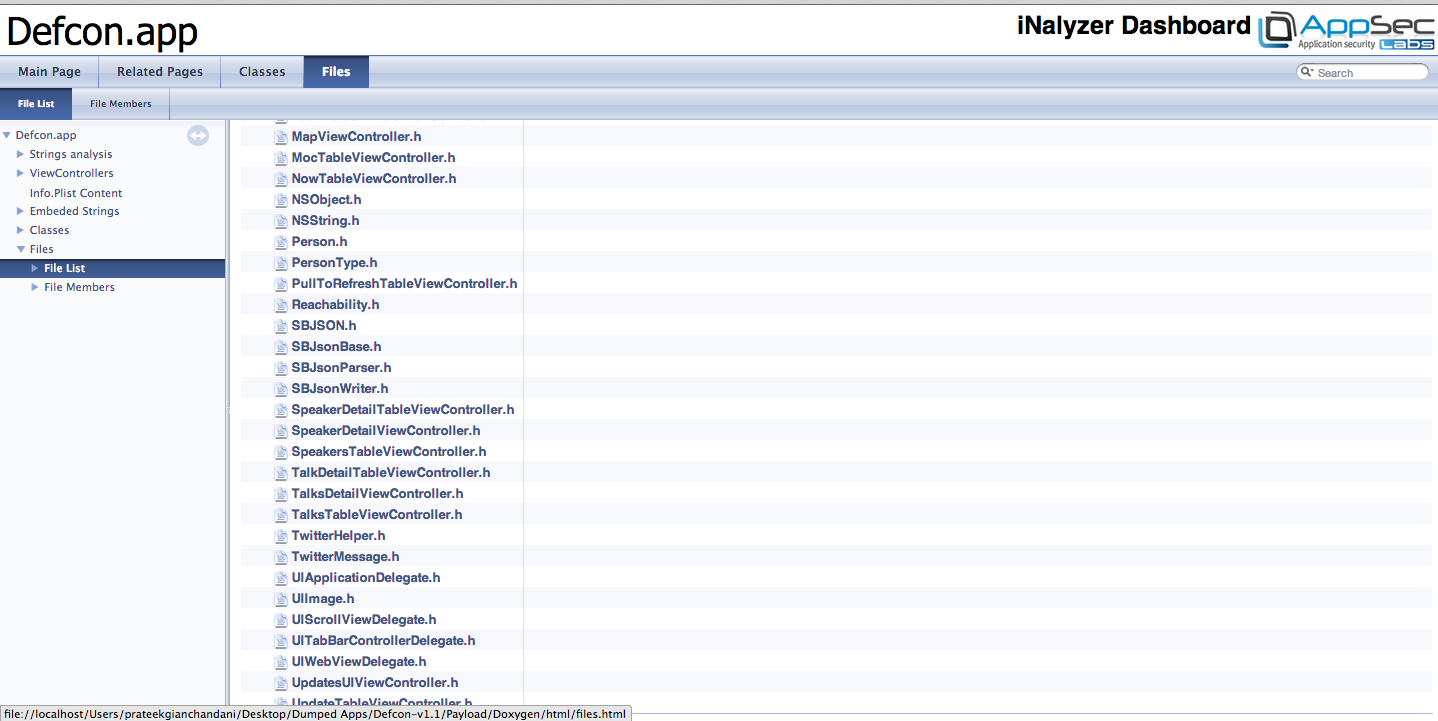Select the File List sub-tab

[36, 104]
